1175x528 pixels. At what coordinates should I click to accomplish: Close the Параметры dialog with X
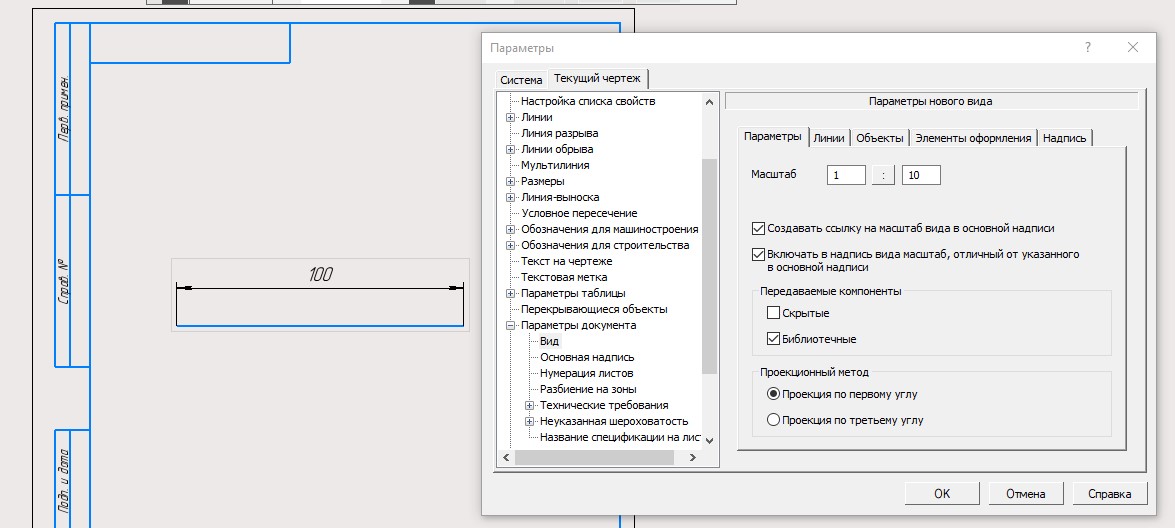coord(1133,48)
